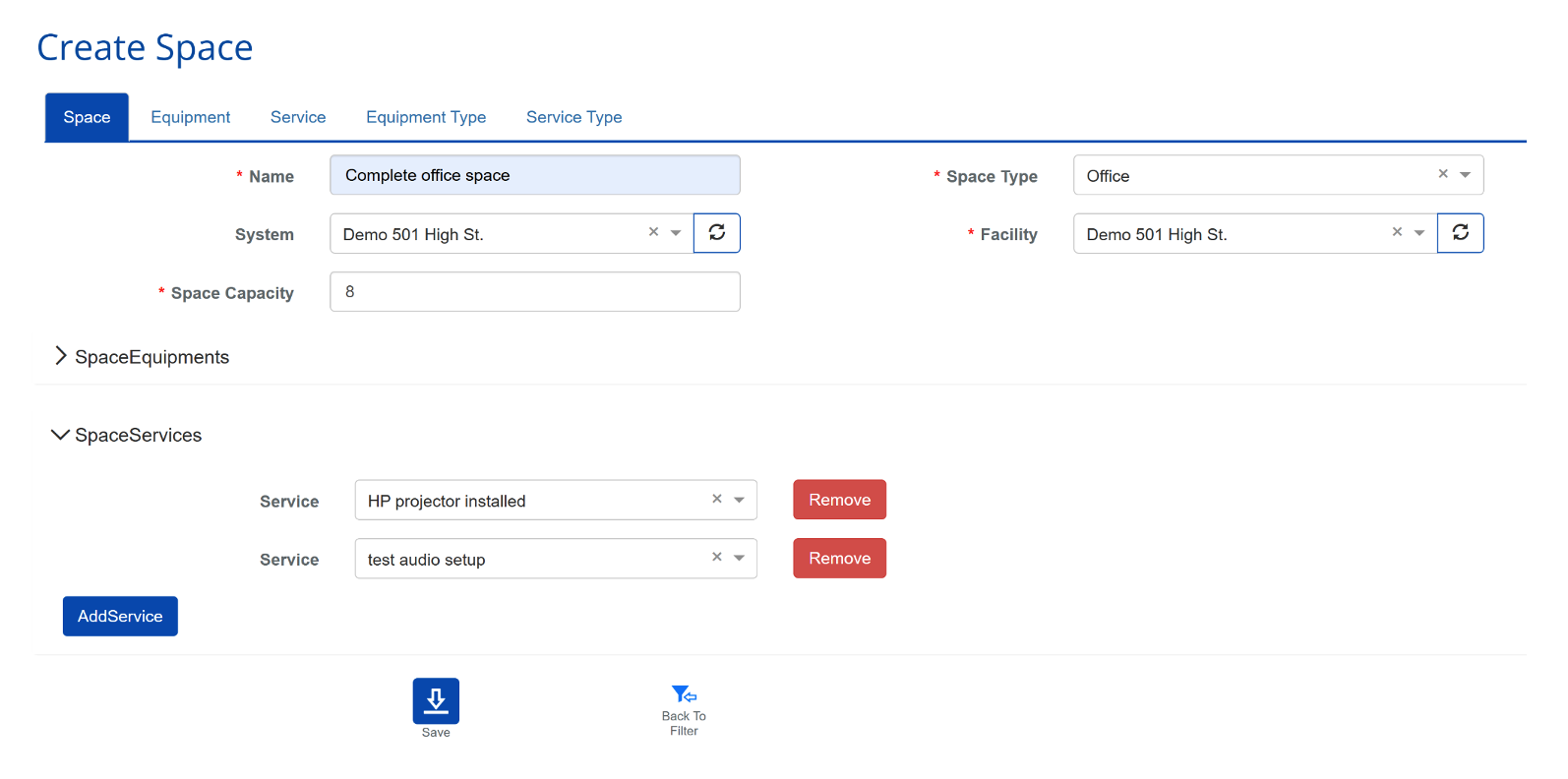1568x779 pixels.
Task: Switch to the Equipment tab
Action: click(x=190, y=117)
